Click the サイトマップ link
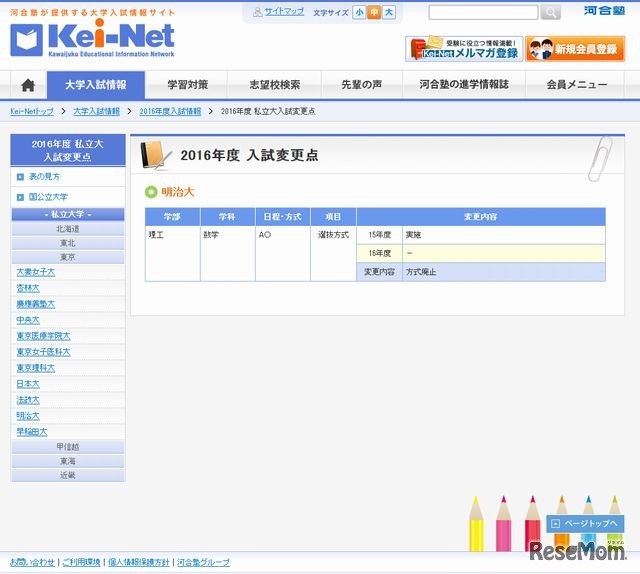The width and height of the screenshot is (640, 574). pyautogui.click(x=284, y=12)
